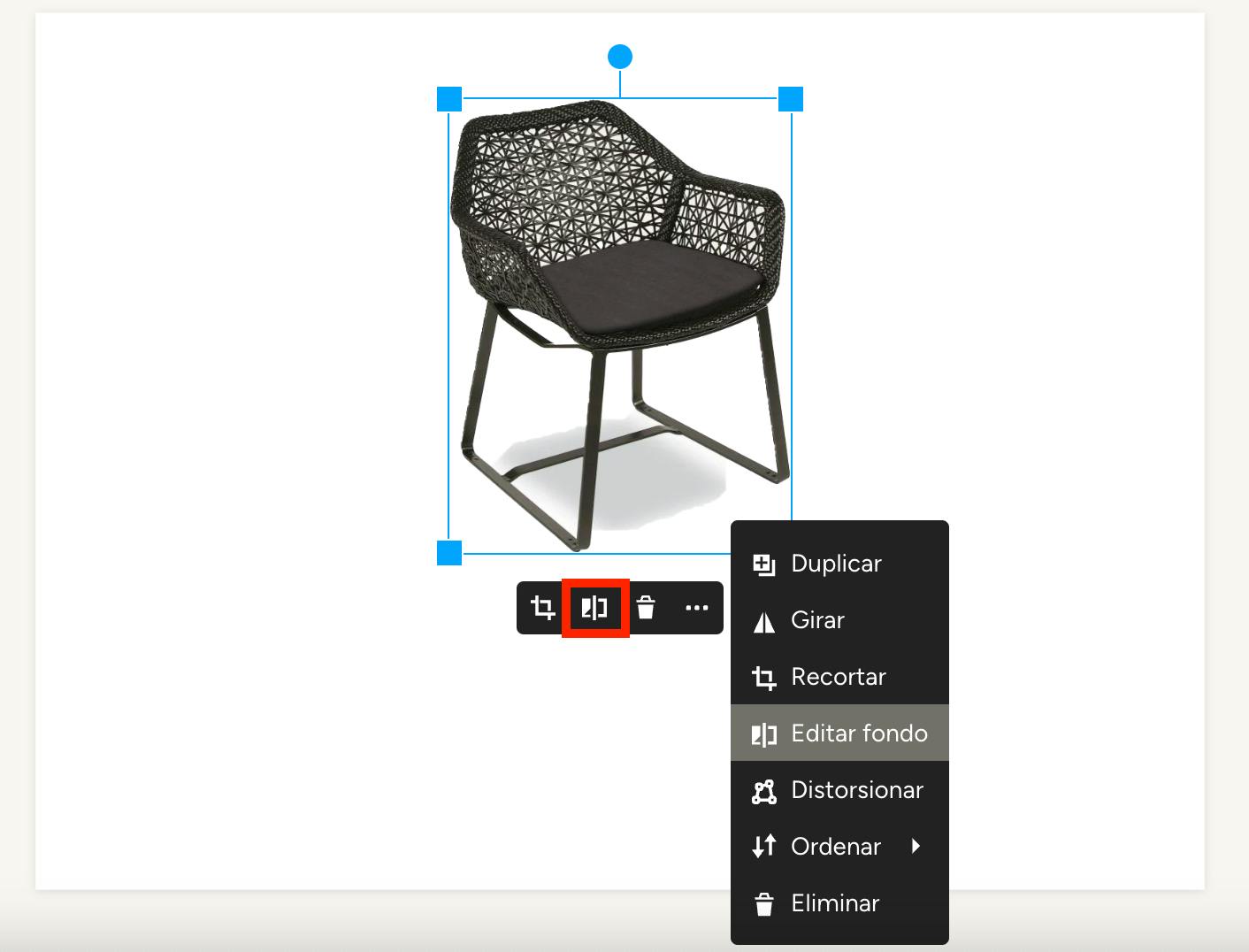Click the Eliminar trash icon in menu

[x=763, y=904]
